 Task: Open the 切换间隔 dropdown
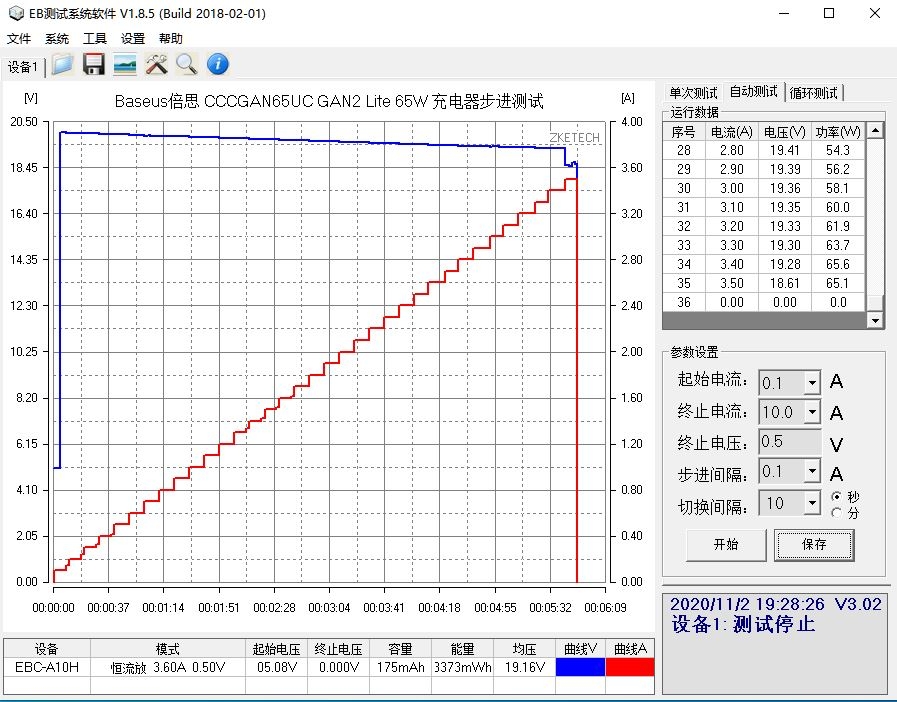click(811, 503)
